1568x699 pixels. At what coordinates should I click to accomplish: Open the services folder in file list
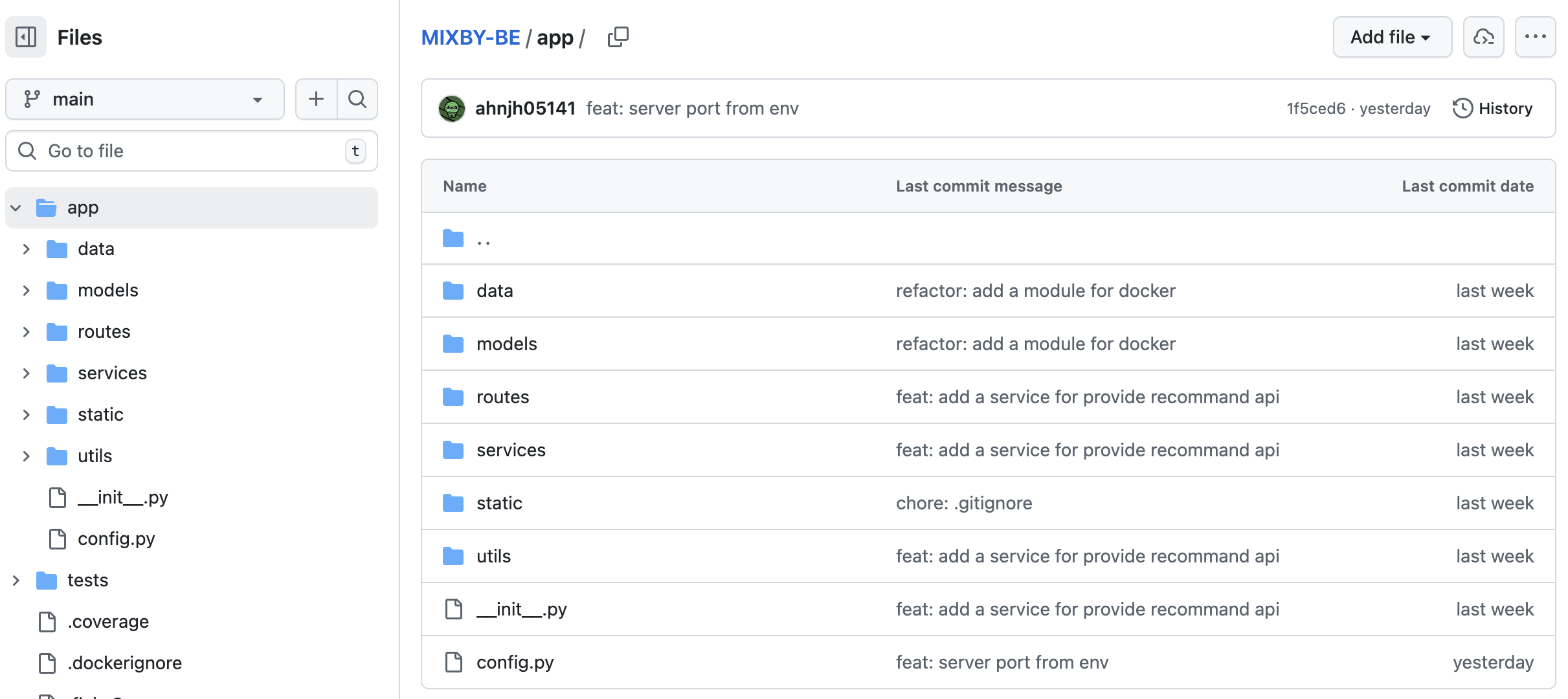click(511, 450)
